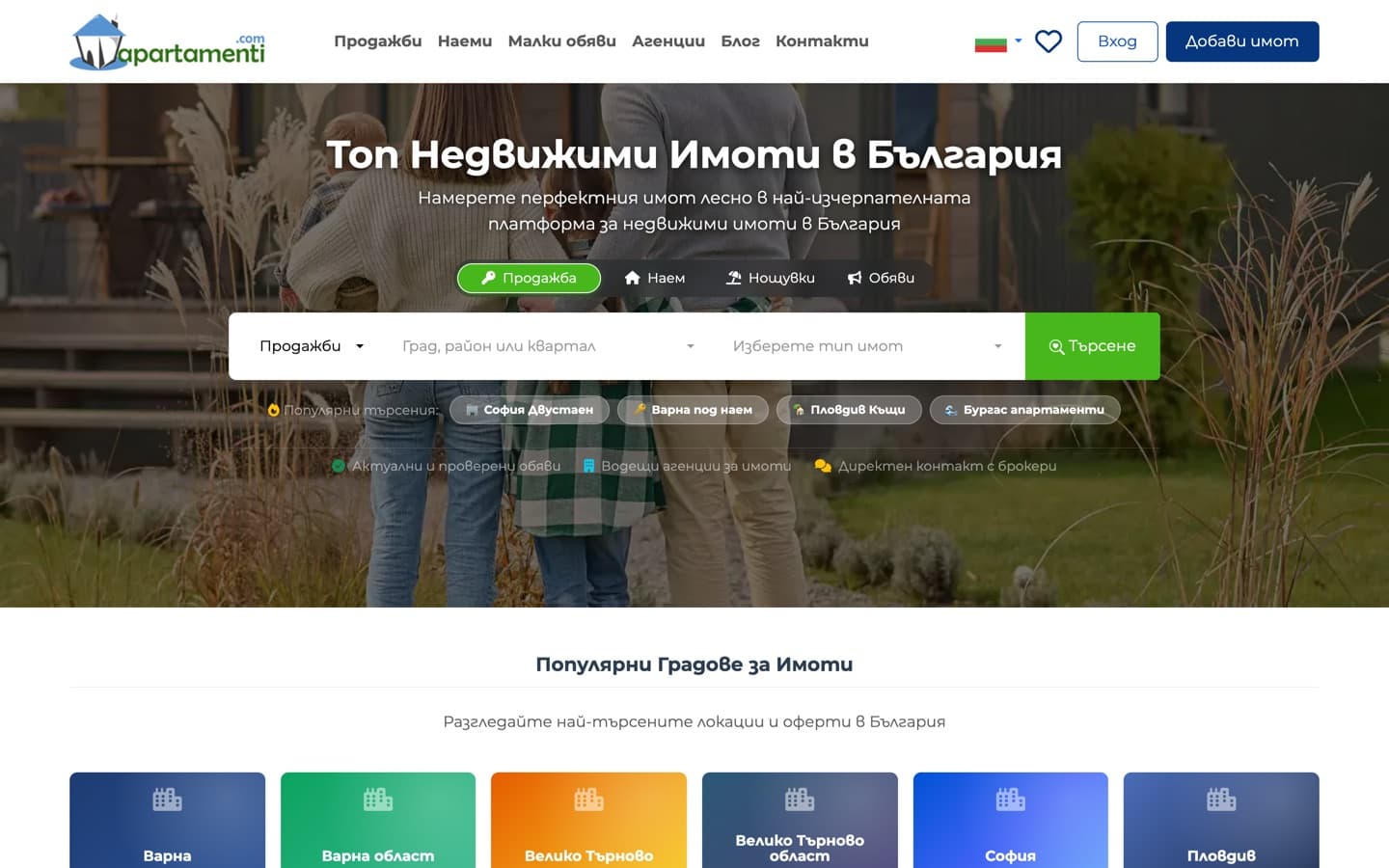Choose Пловдив Къщи popular search chip
The height and width of the screenshot is (868, 1389).
(x=849, y=410)
